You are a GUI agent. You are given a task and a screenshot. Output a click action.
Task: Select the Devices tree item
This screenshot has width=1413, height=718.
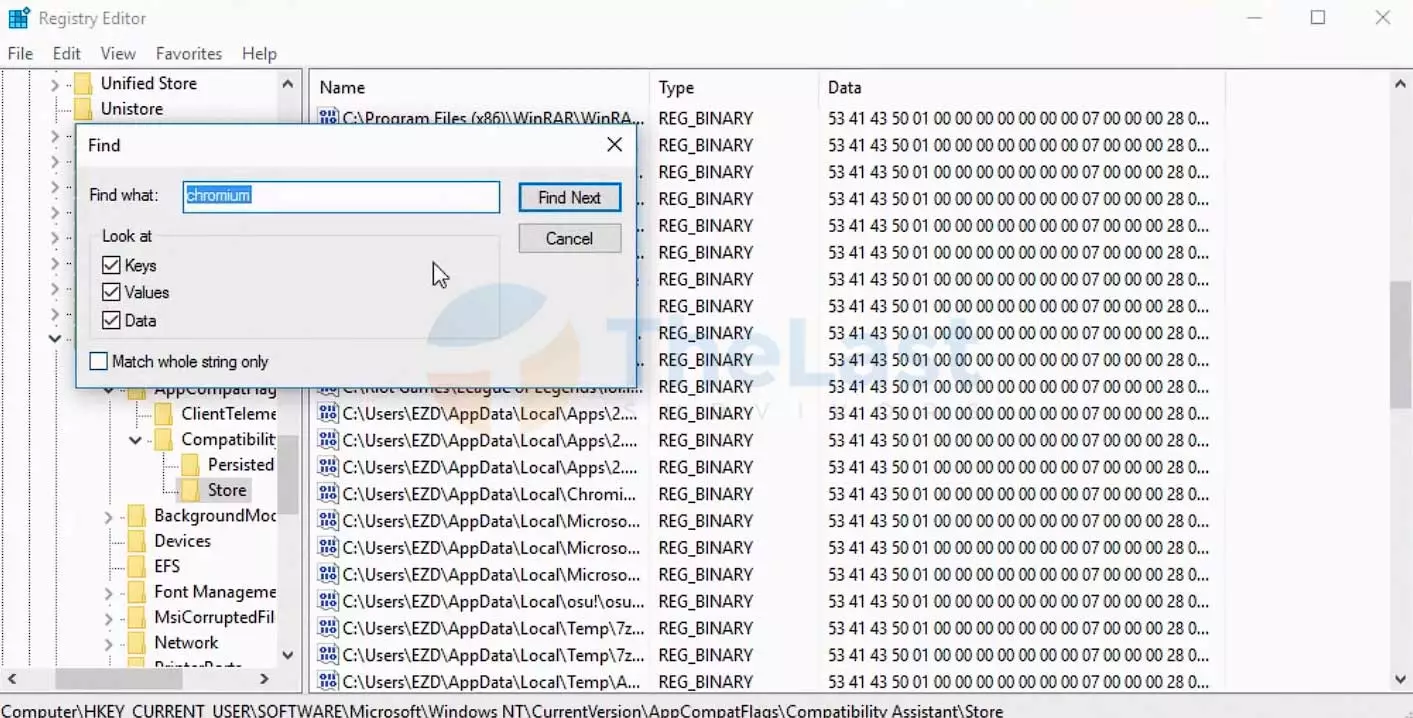tap(182, 541)
